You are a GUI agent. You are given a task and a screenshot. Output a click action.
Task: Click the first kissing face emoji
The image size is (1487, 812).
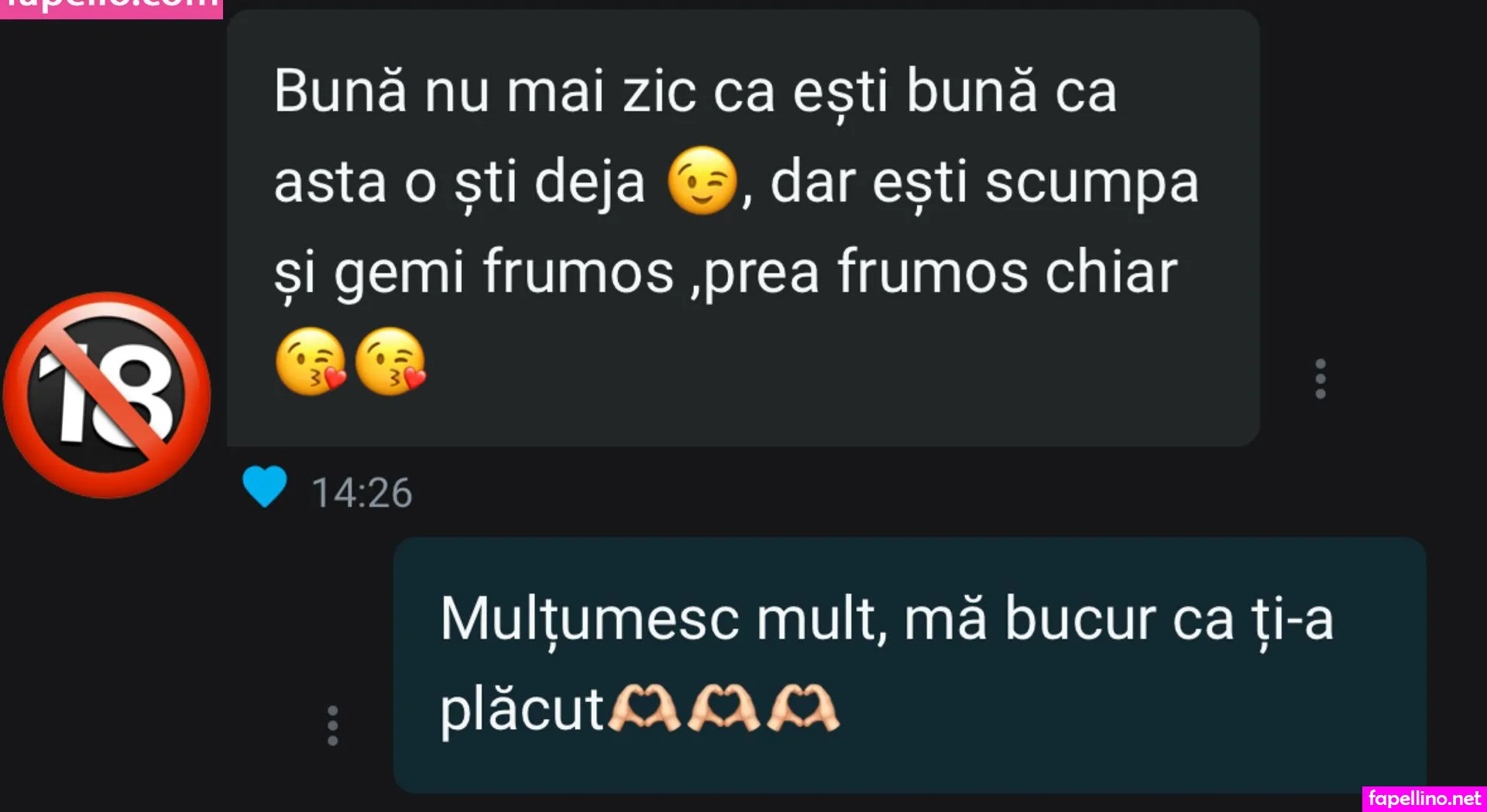311,361
